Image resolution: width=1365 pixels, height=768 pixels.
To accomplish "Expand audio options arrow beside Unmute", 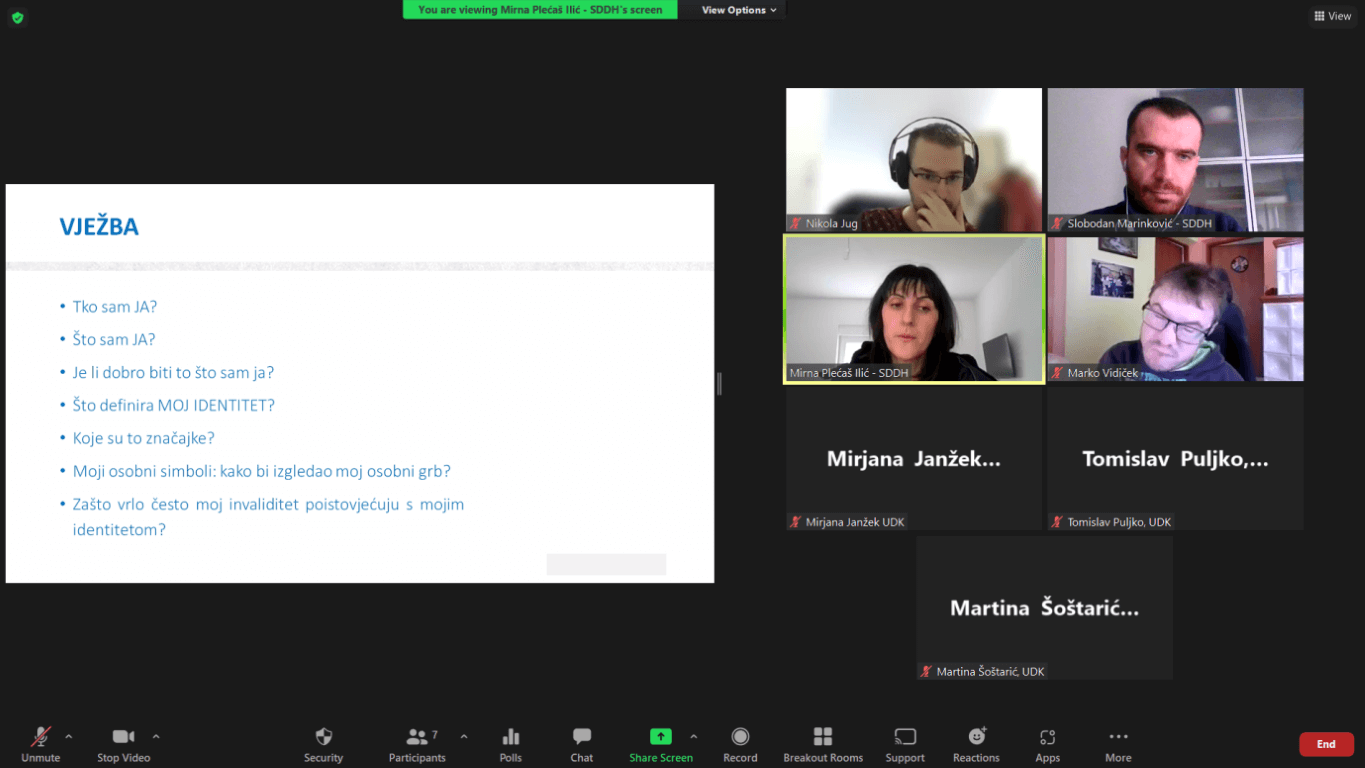I will tap(68, 736).
